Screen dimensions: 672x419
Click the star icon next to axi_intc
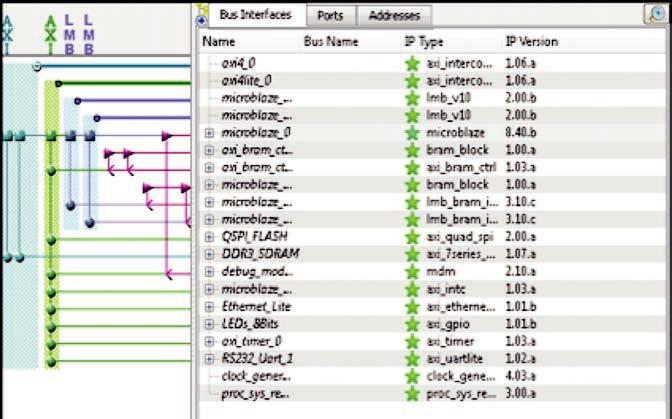coord(411,289)
